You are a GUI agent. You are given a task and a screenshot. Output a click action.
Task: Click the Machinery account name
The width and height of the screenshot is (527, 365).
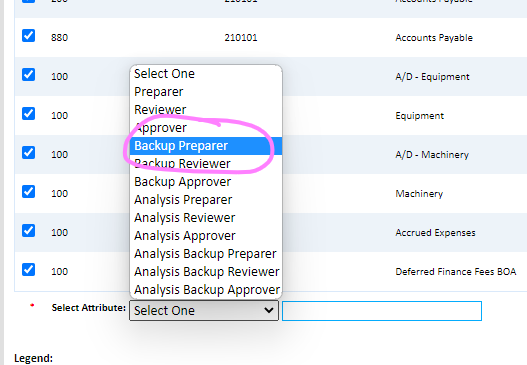click(419, 194)
